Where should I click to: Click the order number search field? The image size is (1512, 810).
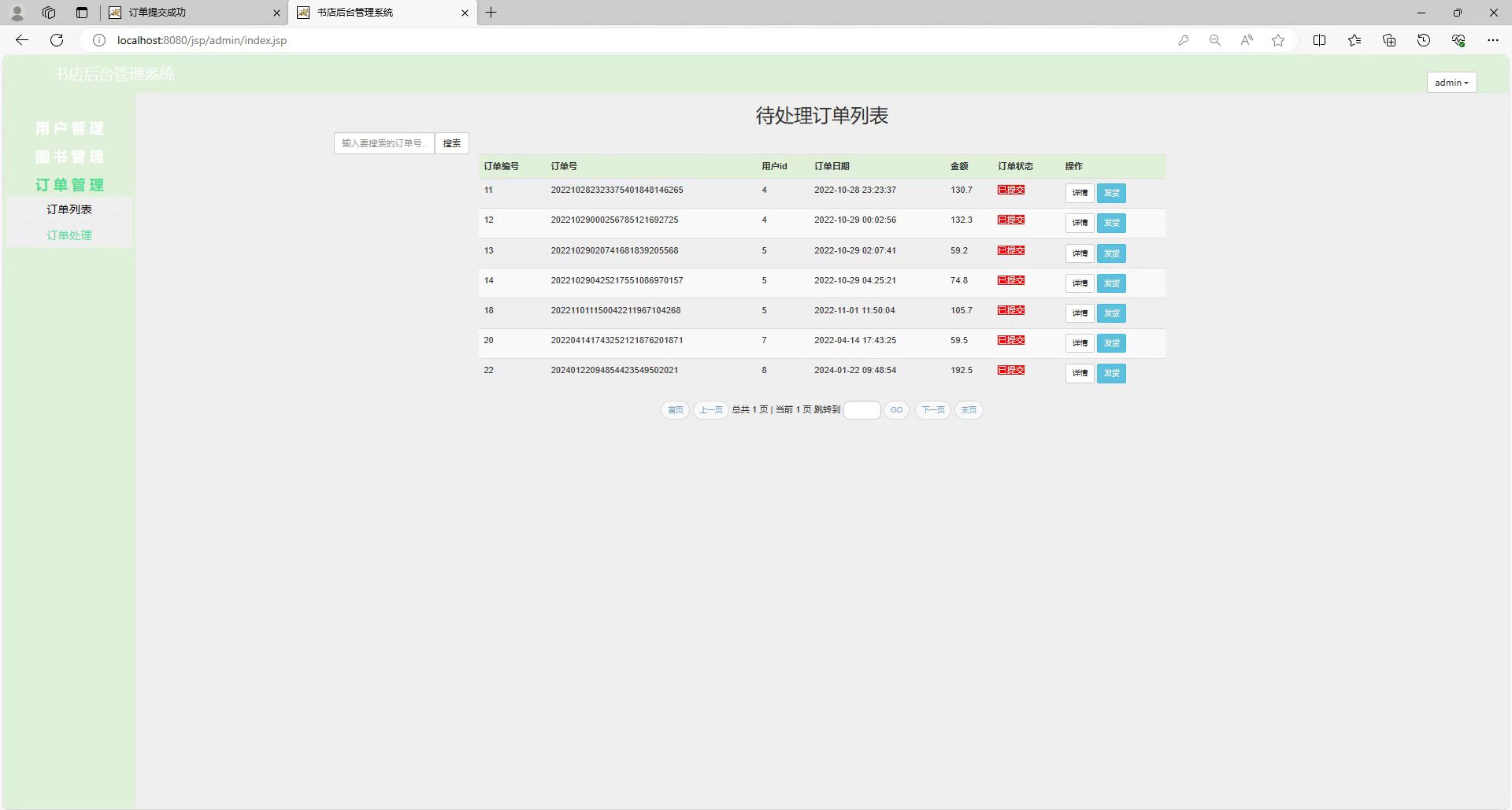click(384, 143)
